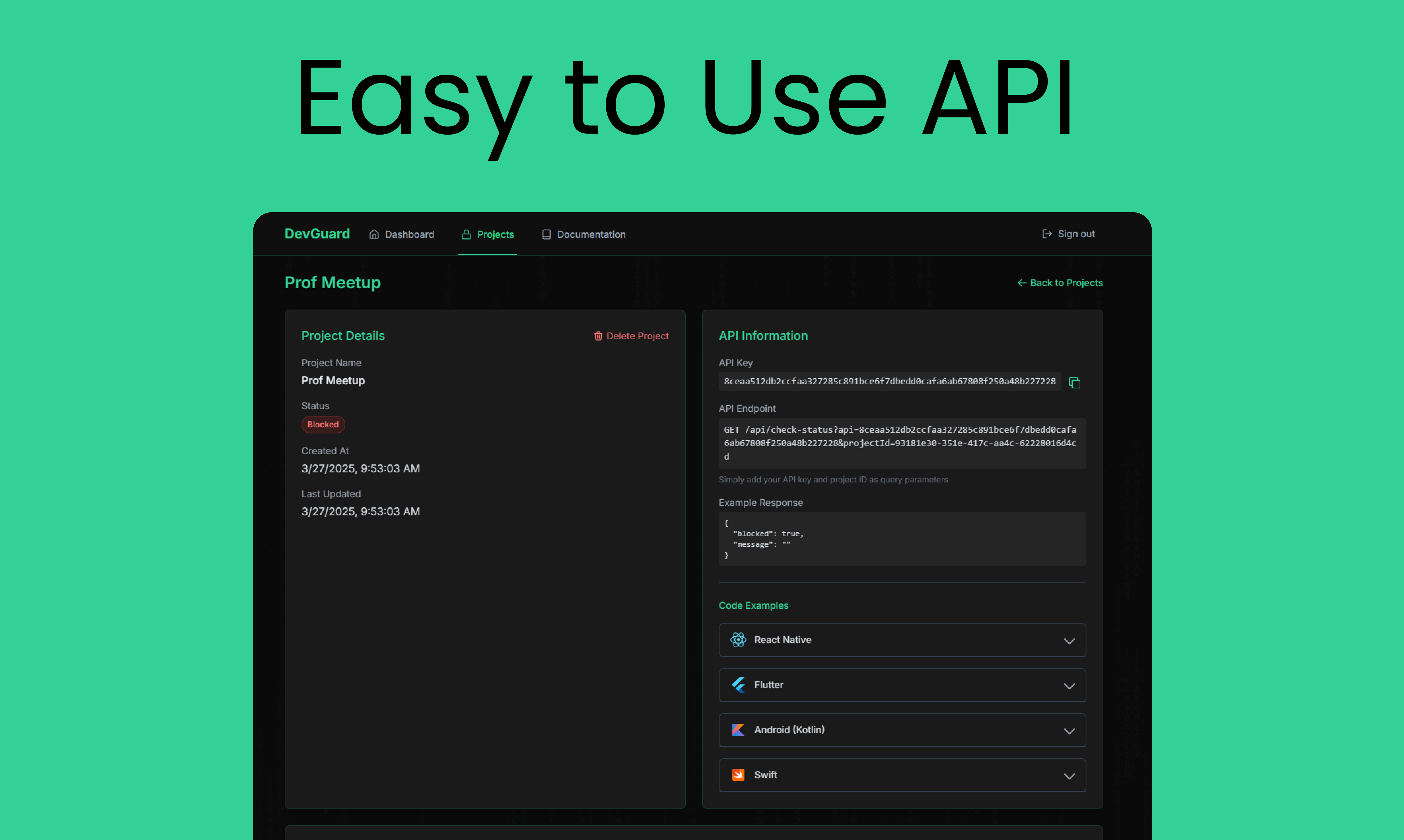Click the Kotlin logo icon
This screenshot has width=1404, height=840.
click(x=738, y=730)
